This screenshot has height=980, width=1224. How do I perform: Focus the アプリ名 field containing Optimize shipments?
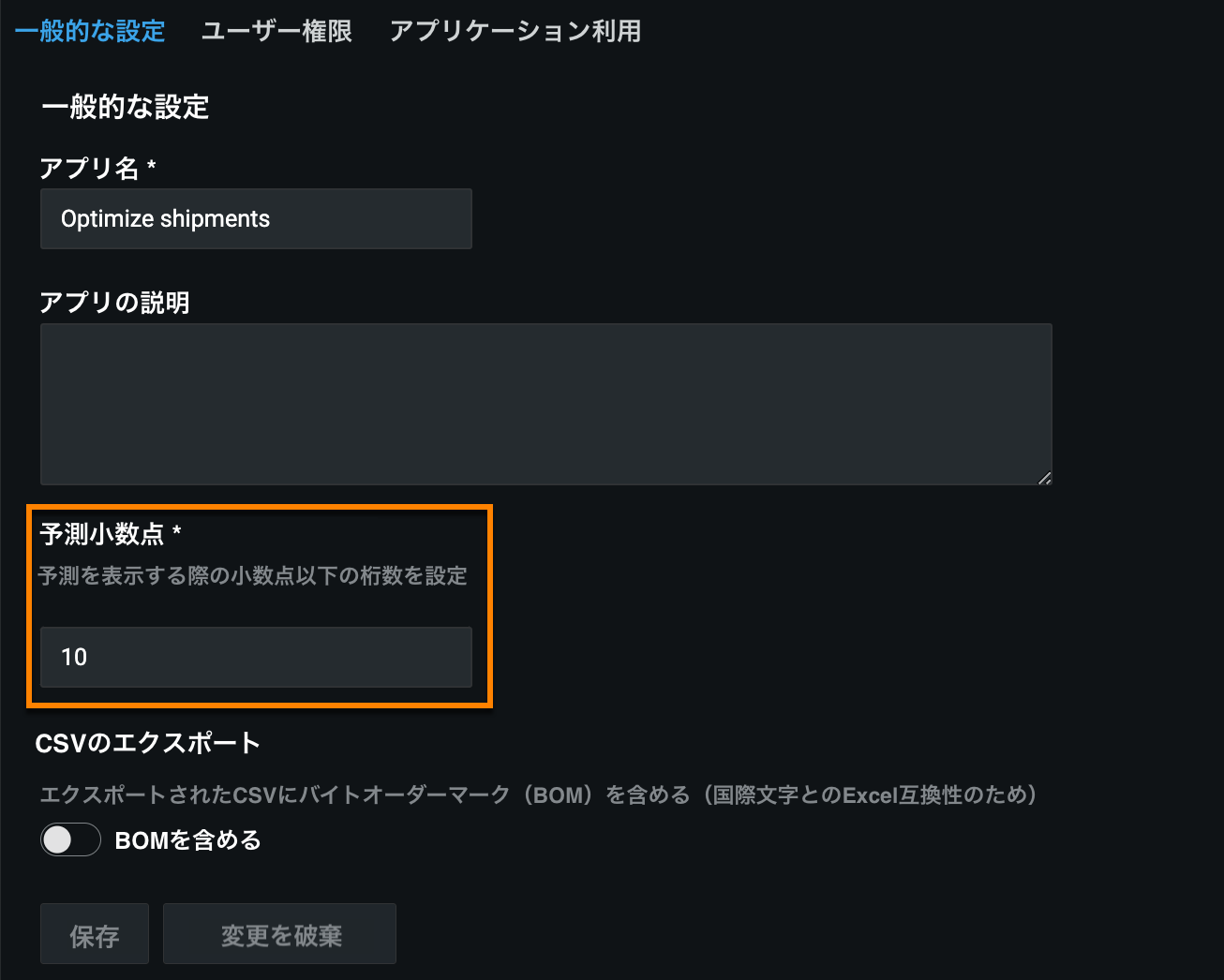[x=256, y=219]
